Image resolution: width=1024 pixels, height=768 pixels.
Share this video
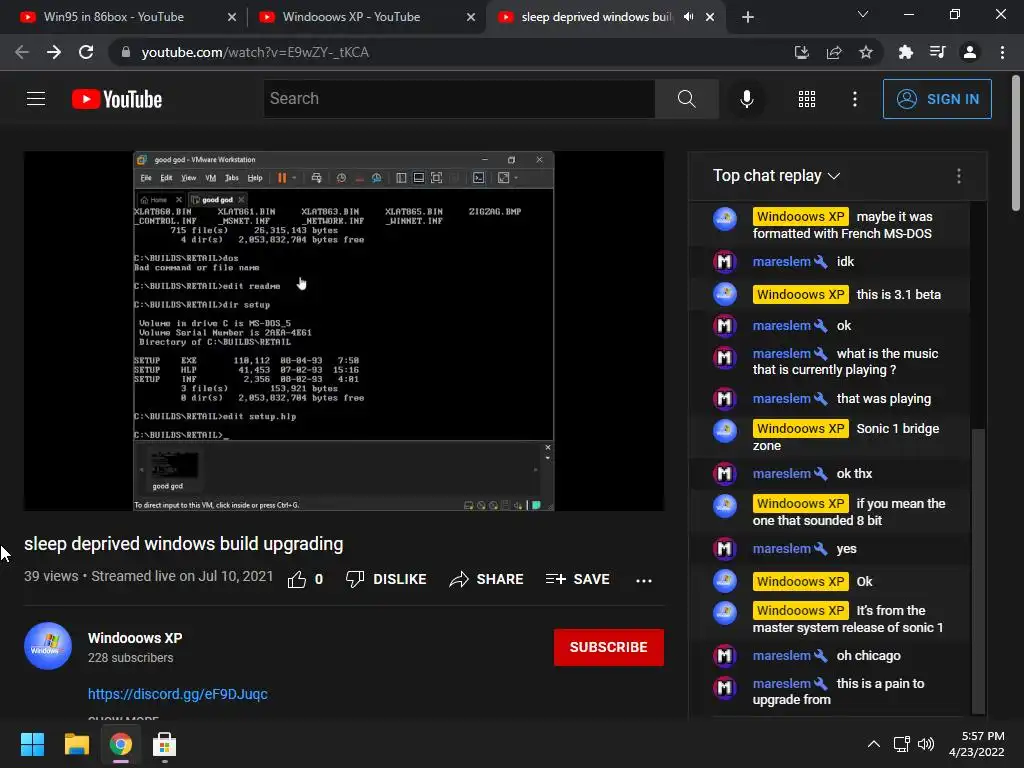click(486, 579)
